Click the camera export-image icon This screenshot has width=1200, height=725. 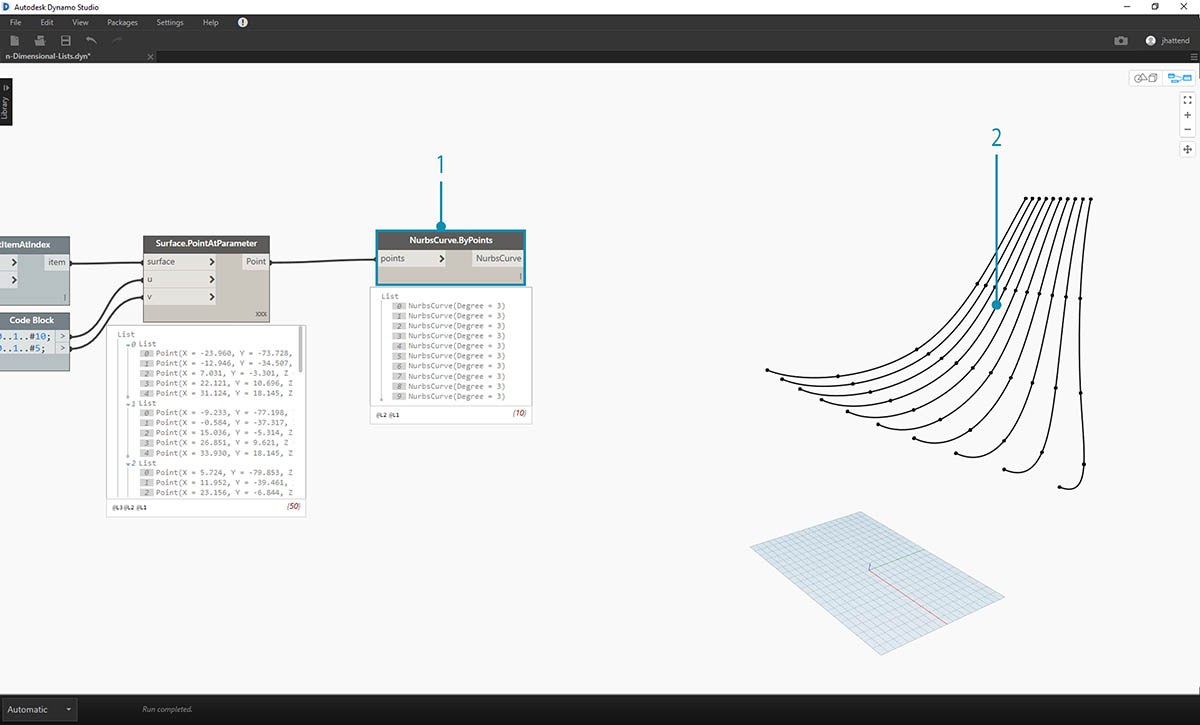pyautogui.click(x=1121, y=40)
